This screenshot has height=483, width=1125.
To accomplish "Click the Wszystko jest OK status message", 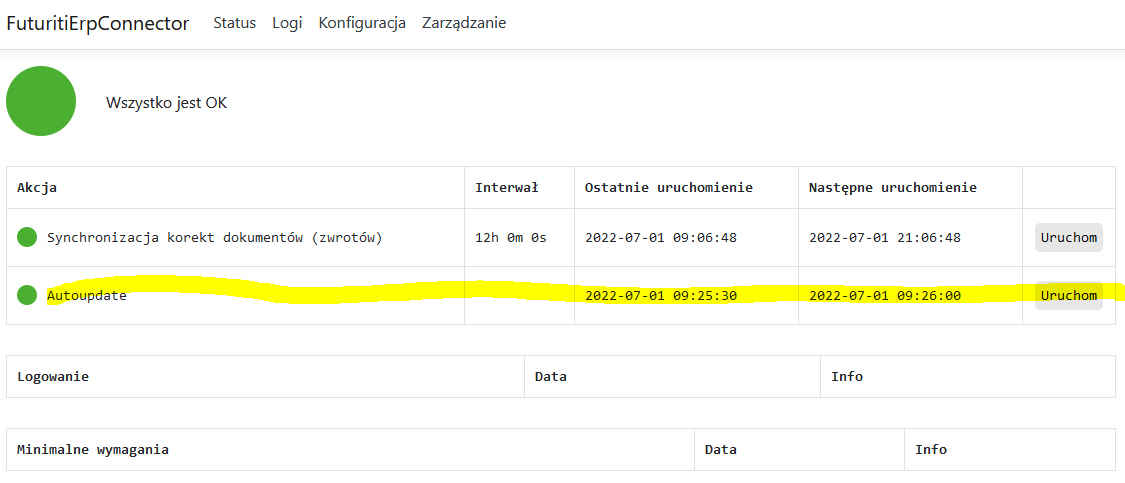I will (166, 103).
